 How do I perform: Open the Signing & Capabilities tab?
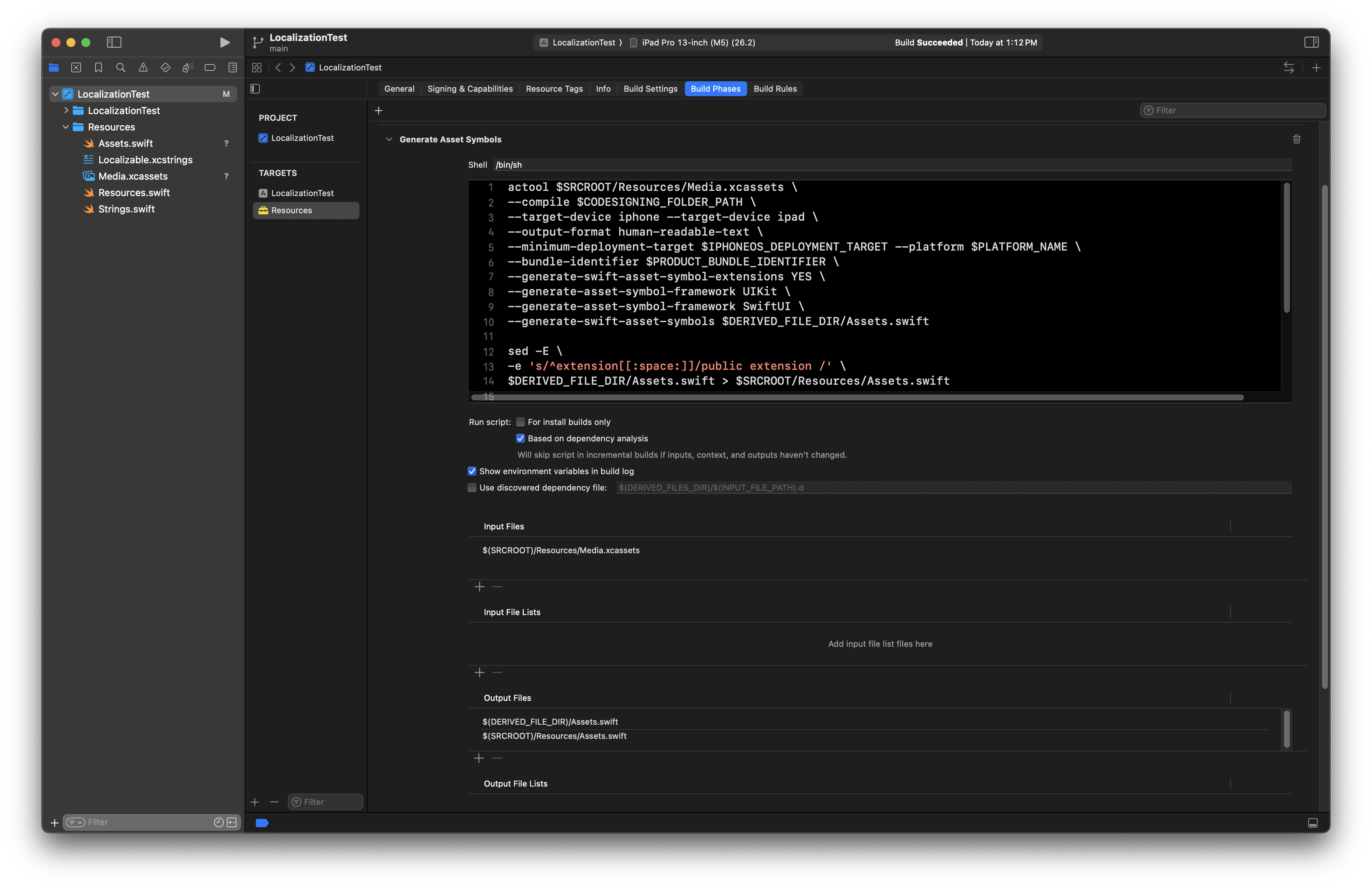pyautogui.click(x=470, y=88)
